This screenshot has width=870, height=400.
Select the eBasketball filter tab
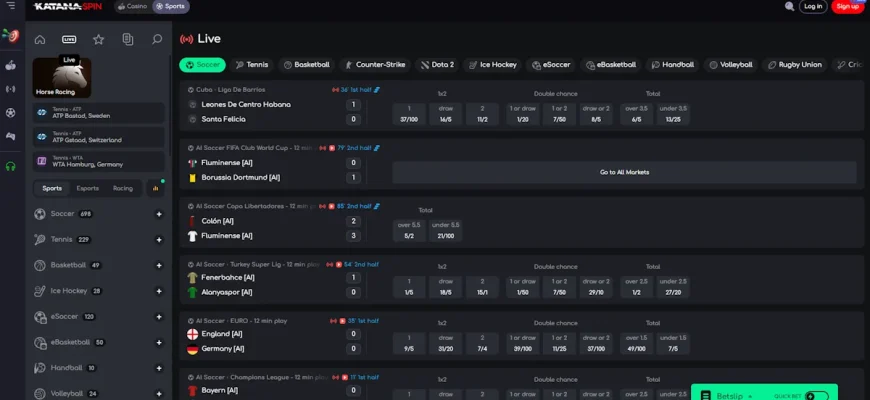click(611, 65)
